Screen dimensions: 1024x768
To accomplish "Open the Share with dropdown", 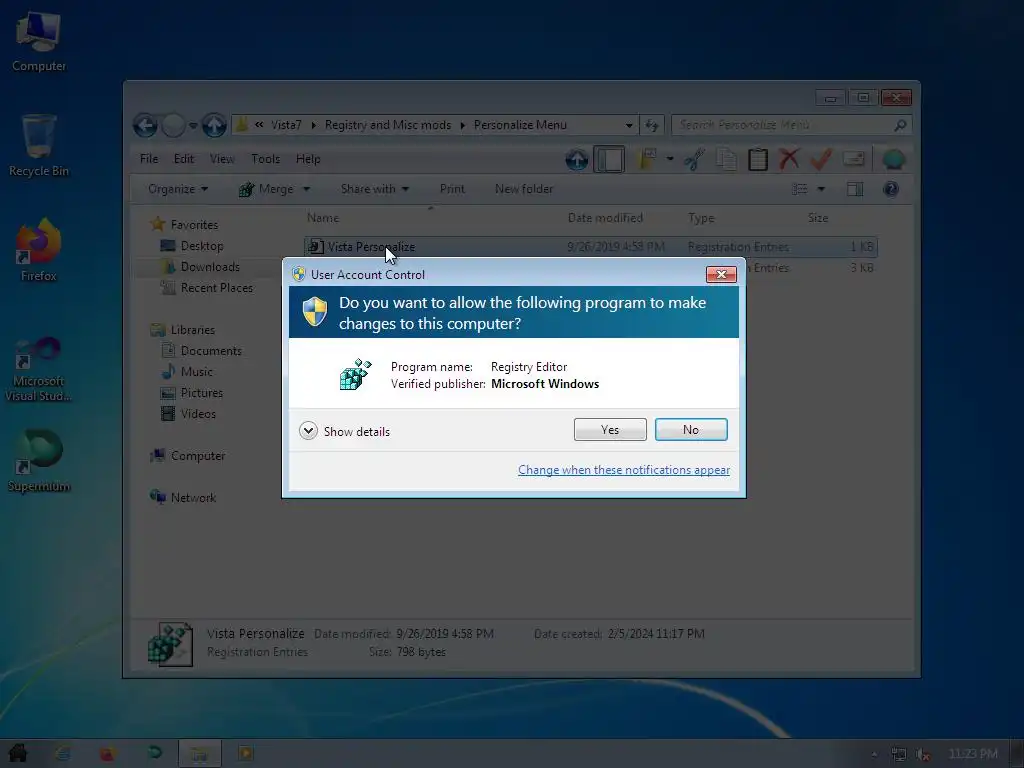I will click(375, 189).
